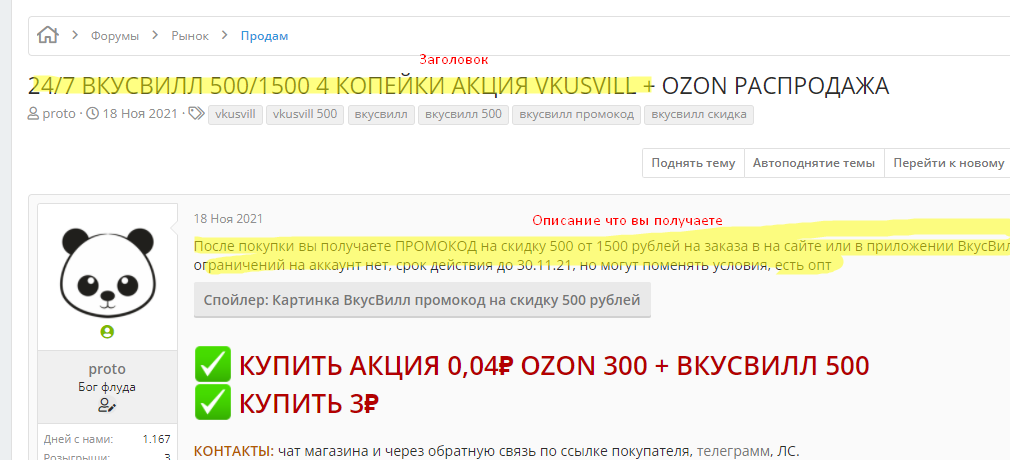Click the Дней с нами value 1.167
Image resolution: width=1010 pixels, height=460 pixels.
pos(157,439)
